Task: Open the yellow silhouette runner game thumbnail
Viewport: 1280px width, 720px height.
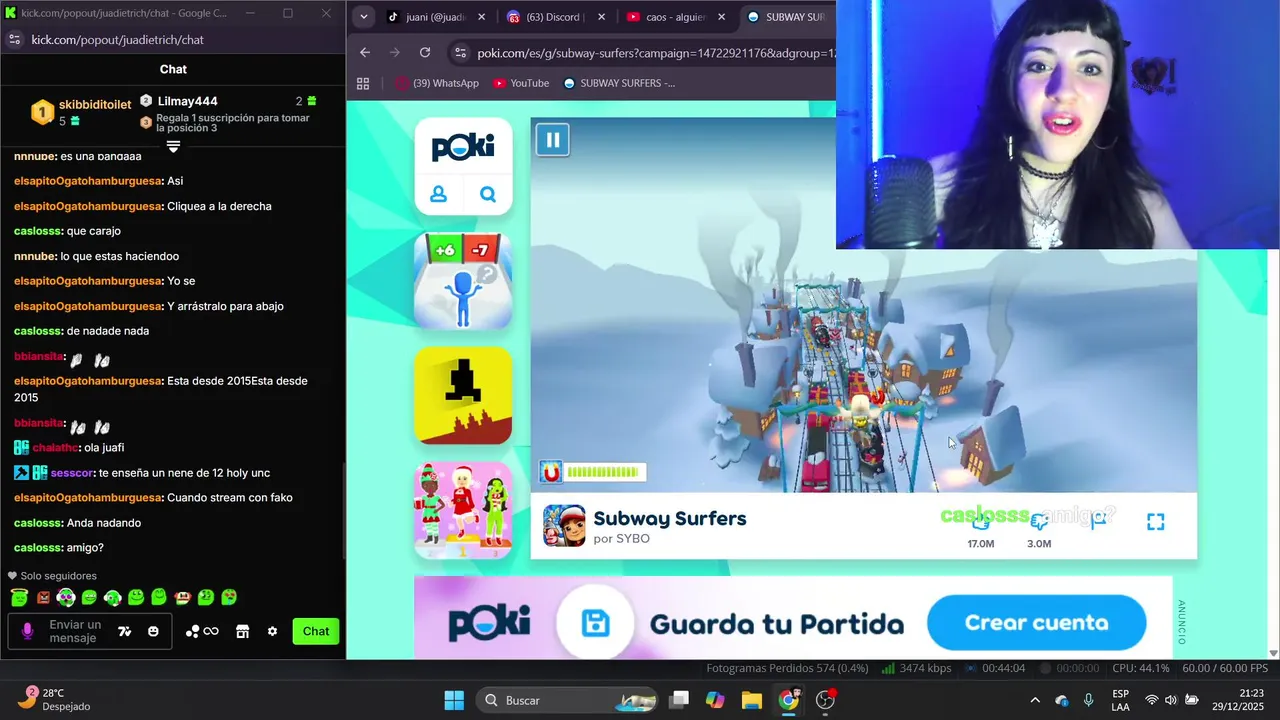Action: click(463, 396)
